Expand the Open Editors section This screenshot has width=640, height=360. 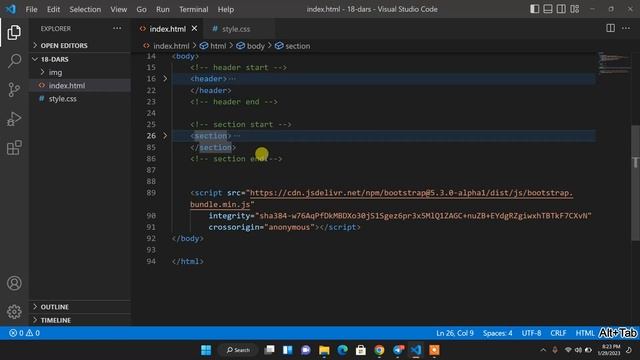[x=64, y=45]
